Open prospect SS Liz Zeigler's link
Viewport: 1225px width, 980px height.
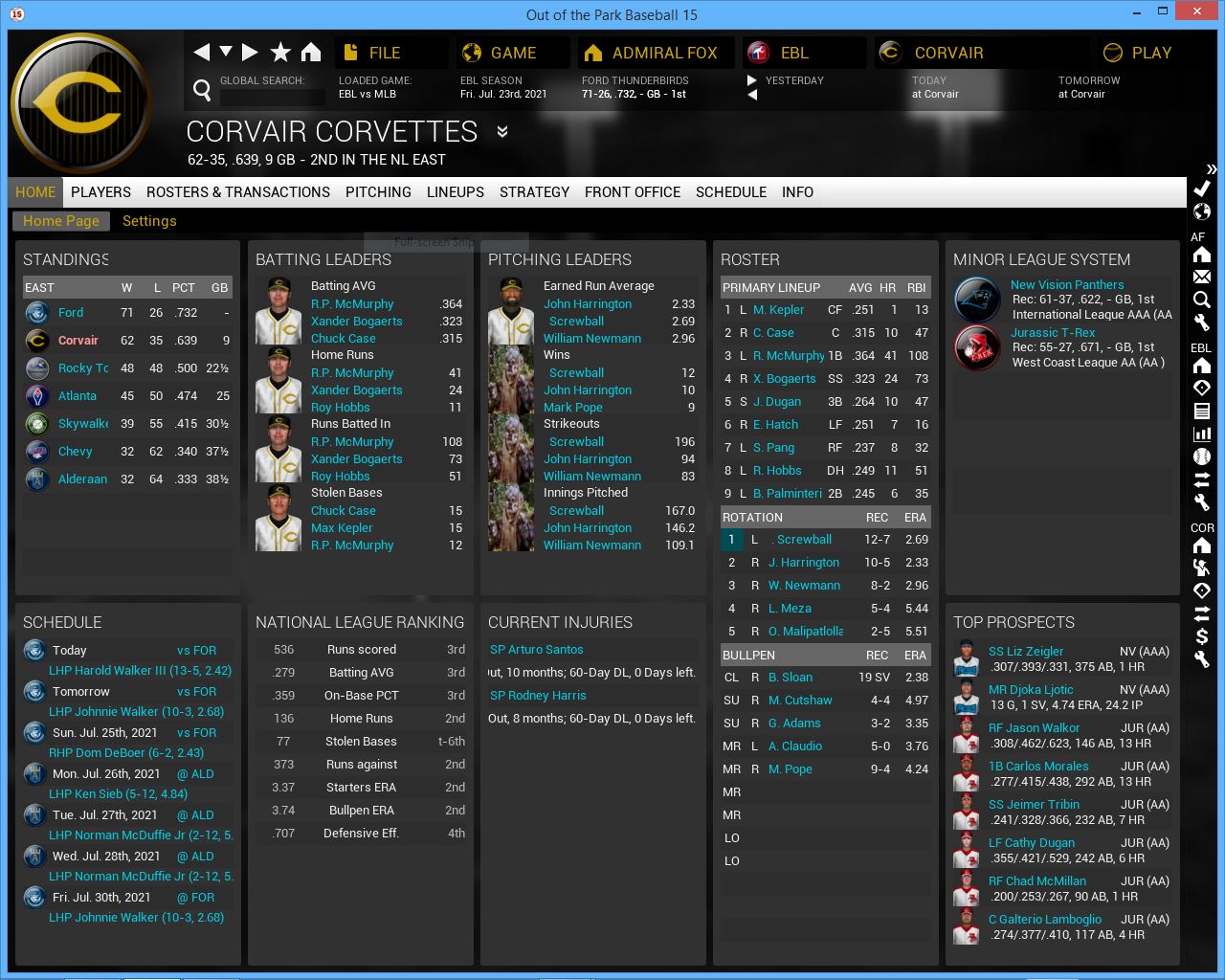(1026, 651)
